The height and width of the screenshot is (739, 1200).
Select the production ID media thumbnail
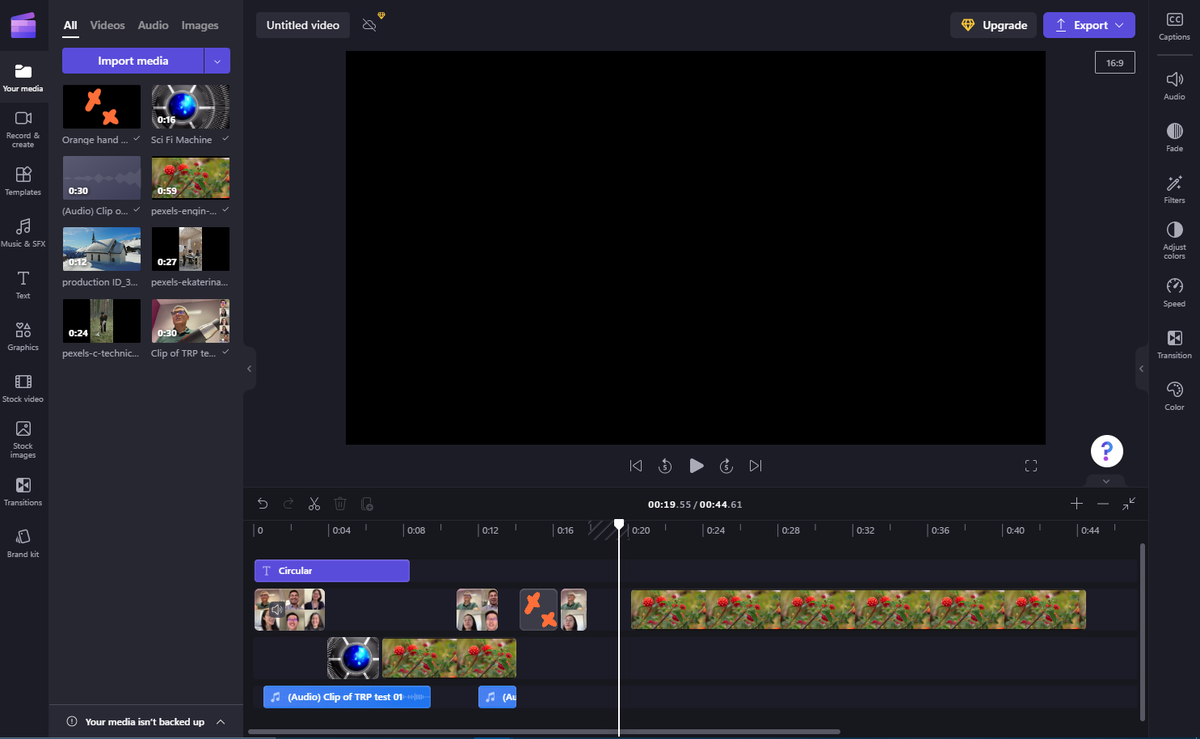click(x=101, y=249)
